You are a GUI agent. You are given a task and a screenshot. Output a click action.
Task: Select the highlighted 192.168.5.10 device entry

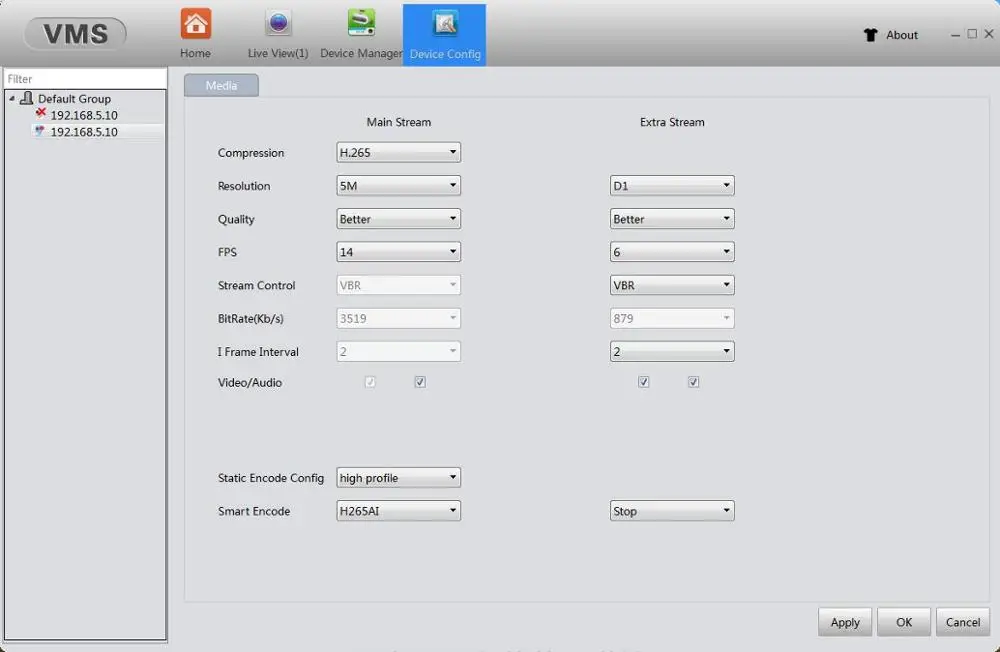[84, 132]
